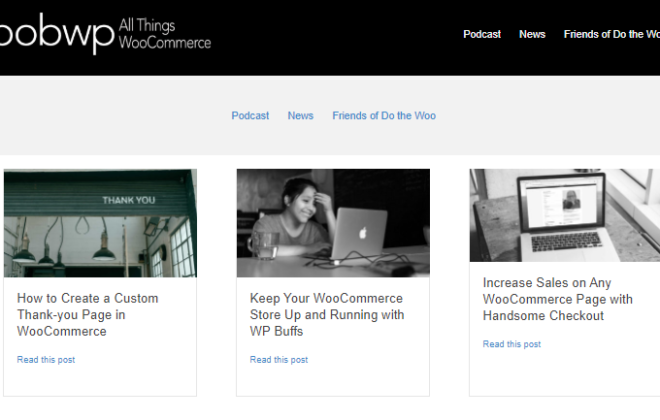Open the Thank You storefront thumbnail
This screenshot has height=420, width=660.
coord(100,223)
